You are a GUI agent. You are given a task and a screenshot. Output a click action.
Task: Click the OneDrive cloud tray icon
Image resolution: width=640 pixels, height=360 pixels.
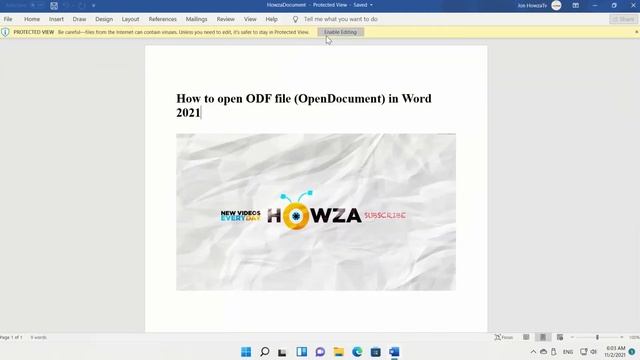(x=543, y=352)
